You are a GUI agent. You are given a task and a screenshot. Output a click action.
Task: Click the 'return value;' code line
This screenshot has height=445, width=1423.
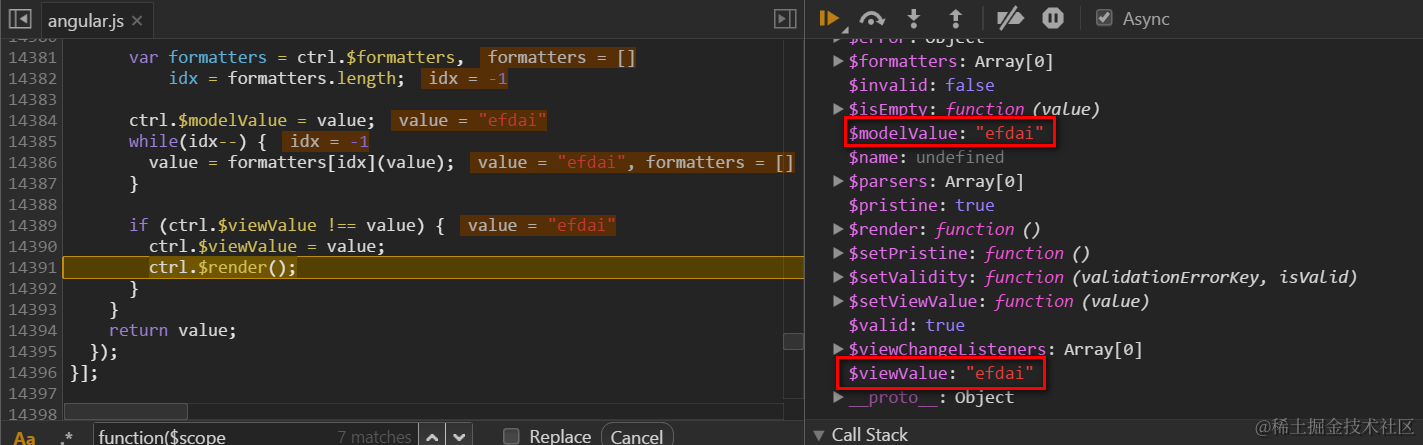[x=173, y=330]
